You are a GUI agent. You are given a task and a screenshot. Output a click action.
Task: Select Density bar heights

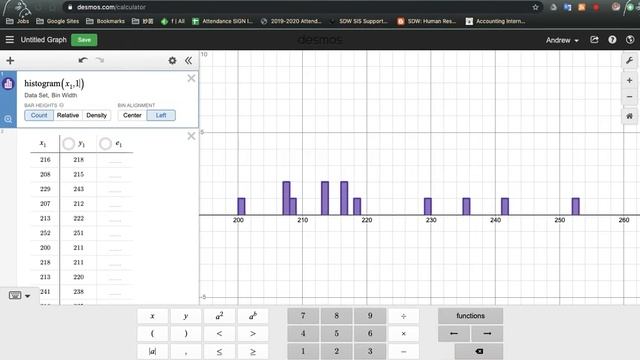(x=96, y=116)
